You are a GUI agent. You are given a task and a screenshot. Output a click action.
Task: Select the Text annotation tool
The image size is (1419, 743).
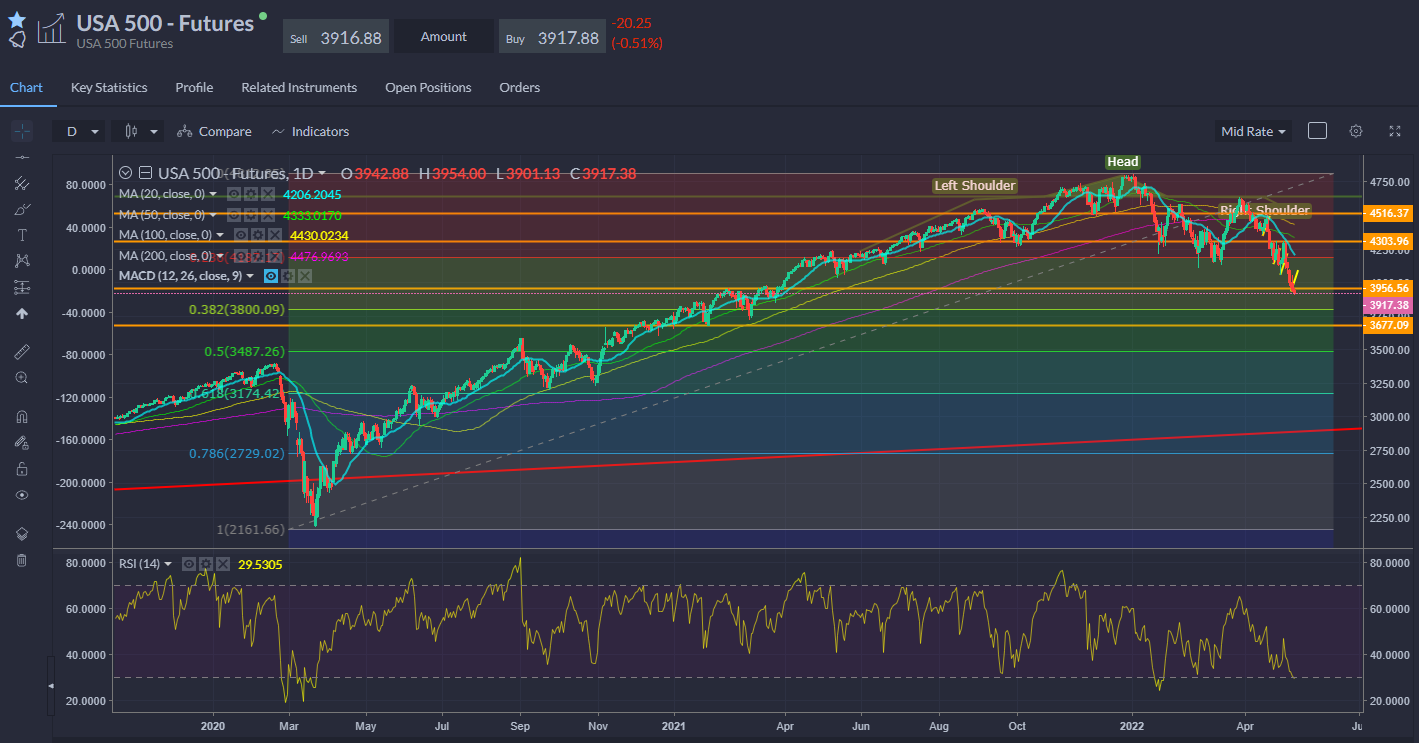coord(22,235)
